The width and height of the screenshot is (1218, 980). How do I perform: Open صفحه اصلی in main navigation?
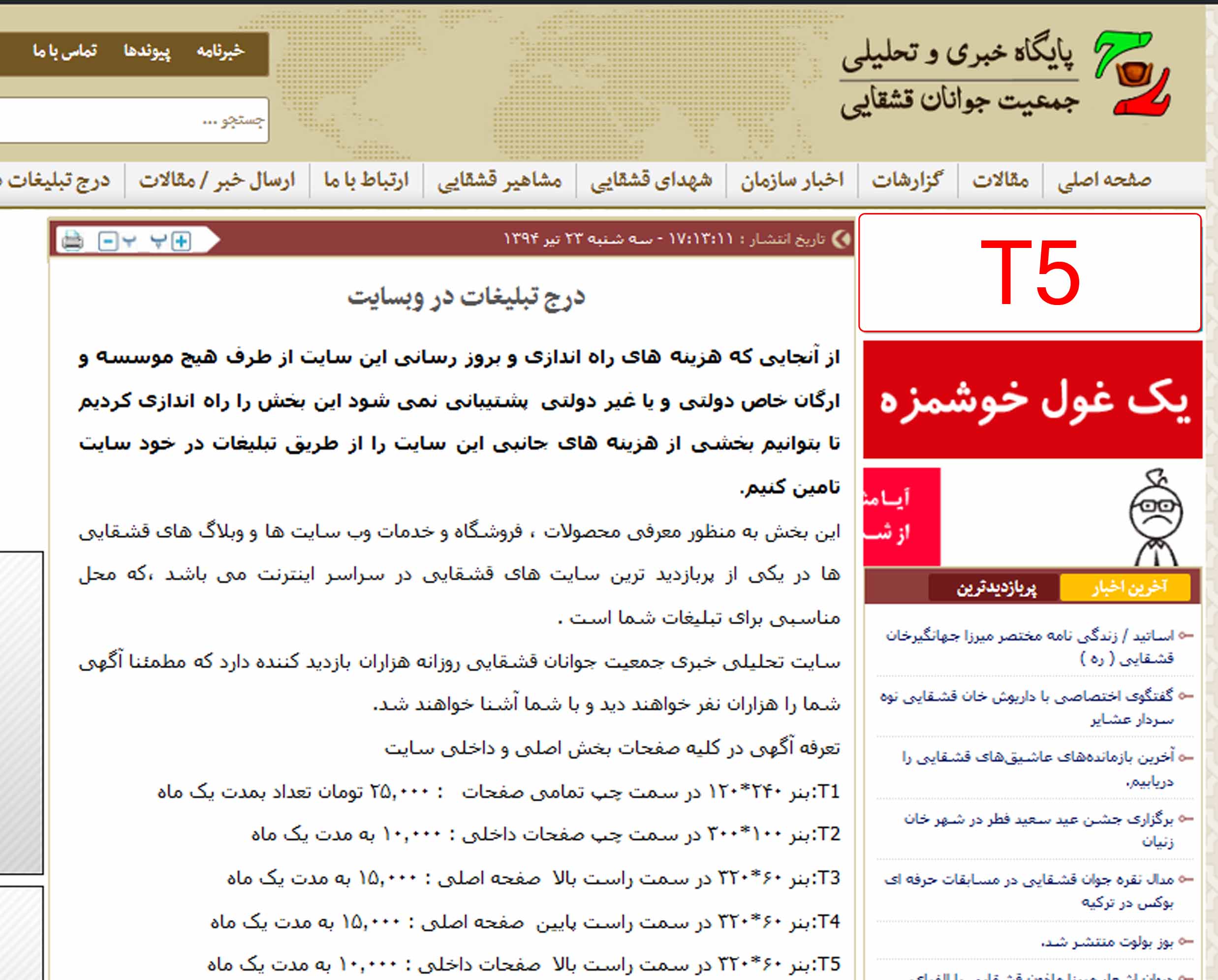click(x=1104, y=180)
